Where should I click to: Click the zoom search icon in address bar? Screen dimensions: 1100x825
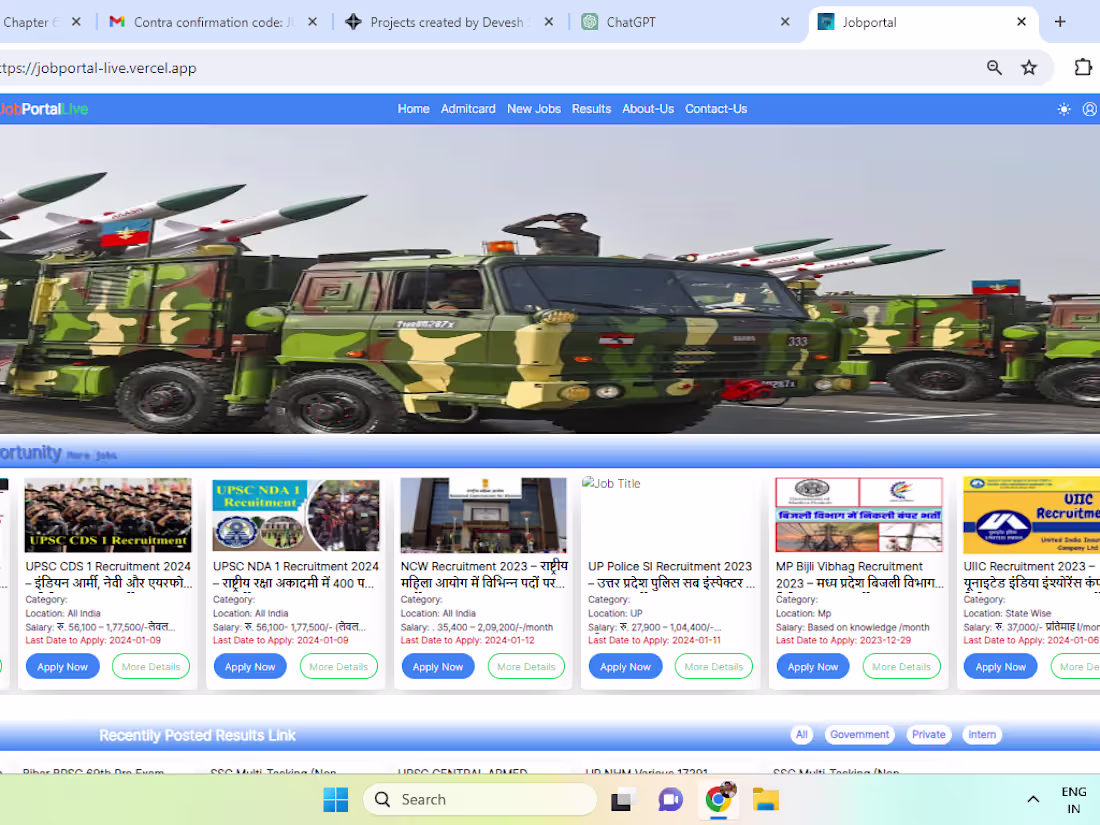click(x=993, y=67)
